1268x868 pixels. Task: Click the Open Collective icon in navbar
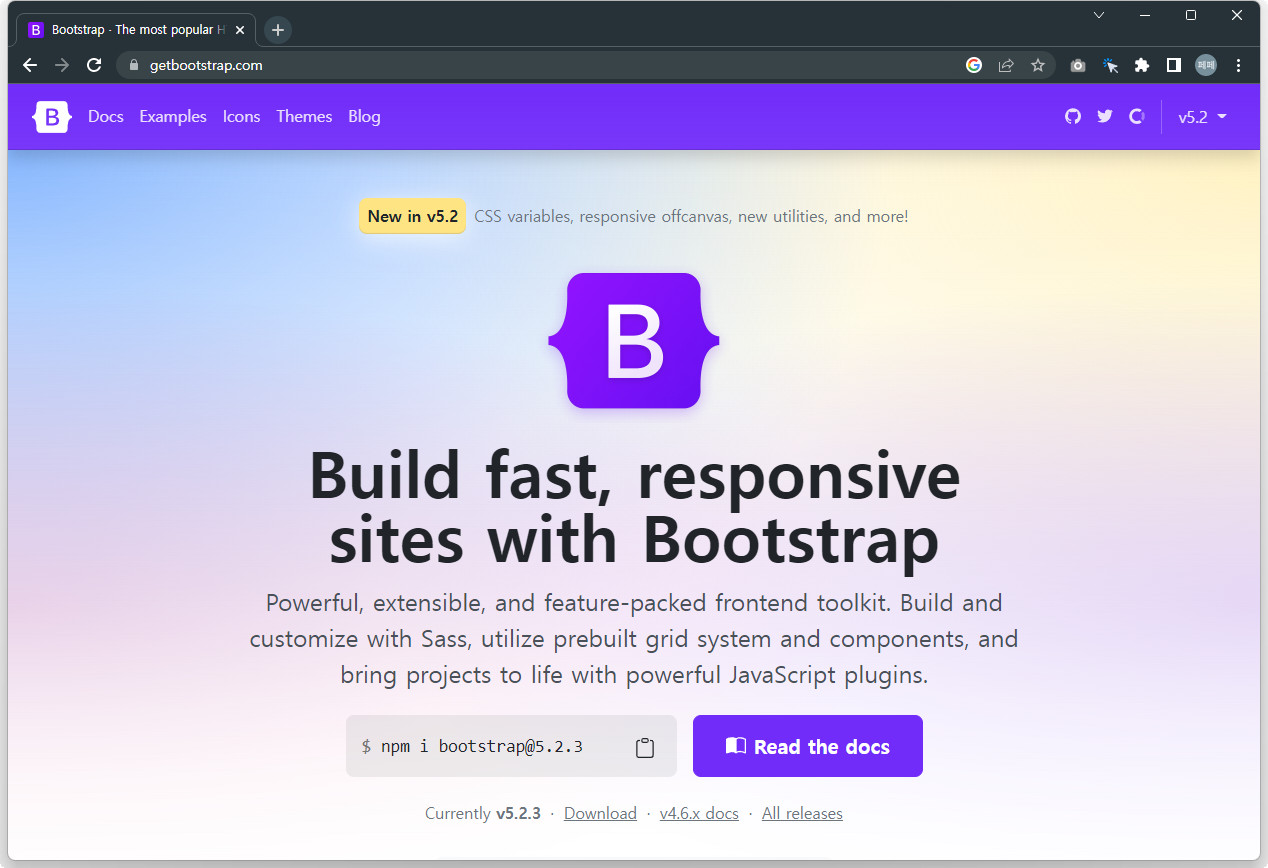[x=1136, y=116]
